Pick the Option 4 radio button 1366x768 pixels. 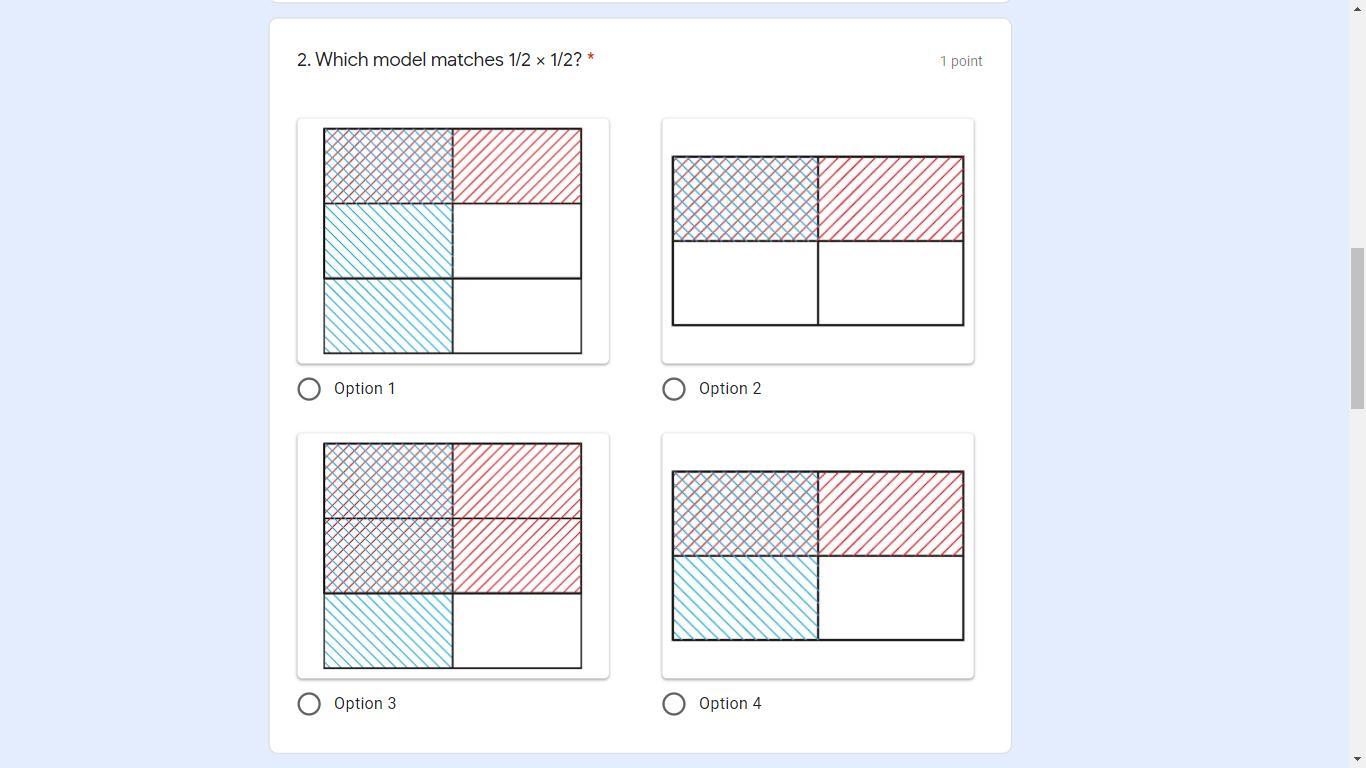coord(674,704)
